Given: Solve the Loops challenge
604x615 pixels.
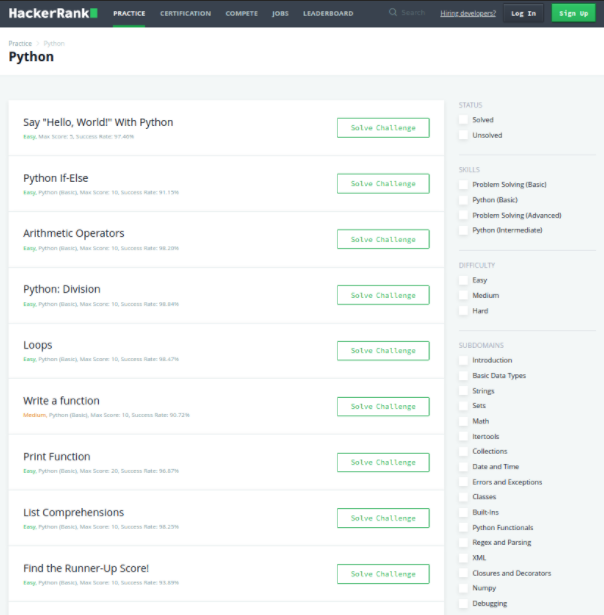Looking at the screenshot, I should 383,351.
